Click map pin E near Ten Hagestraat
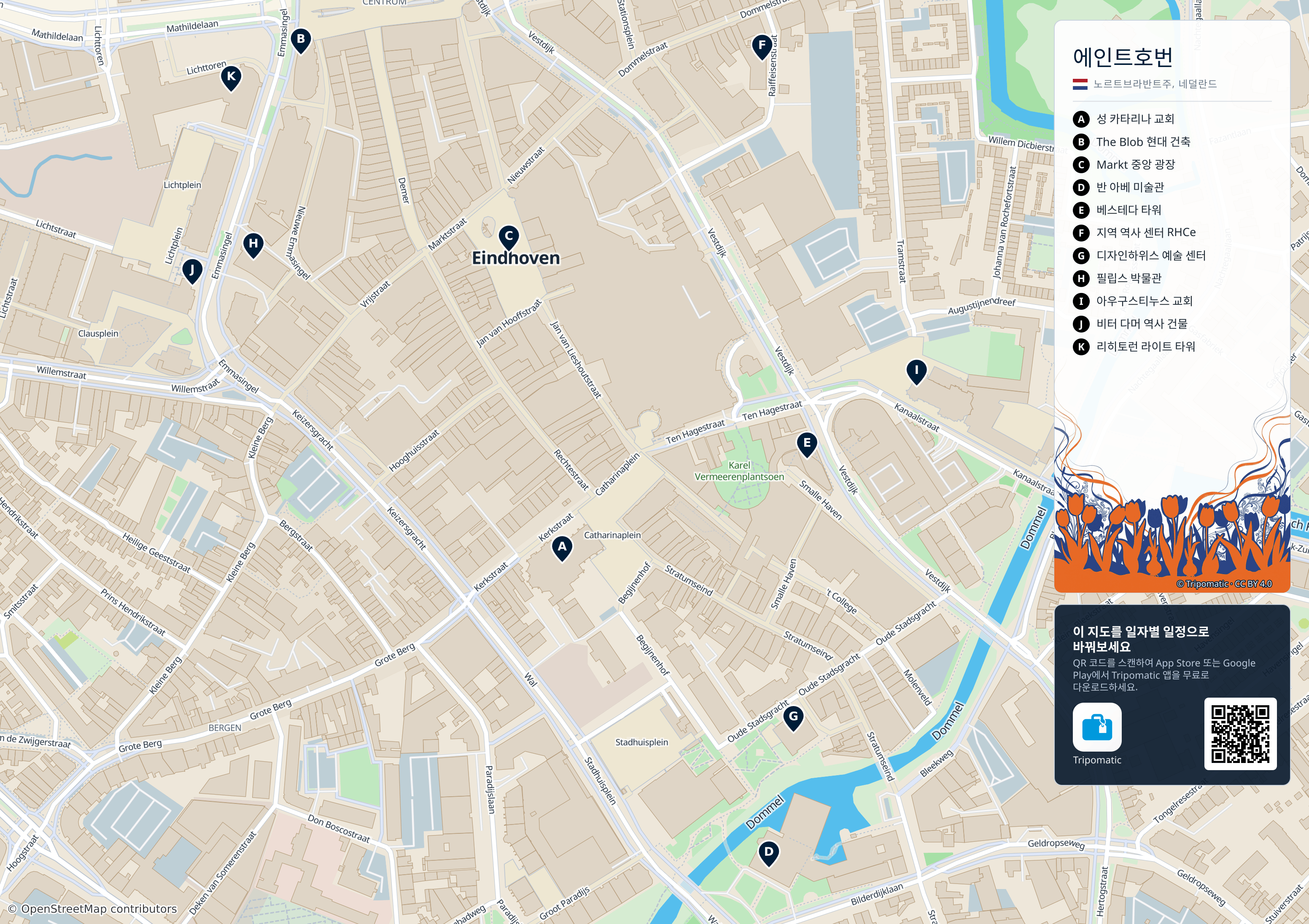This screenshot has height=924, width=1309. [807, 445]
